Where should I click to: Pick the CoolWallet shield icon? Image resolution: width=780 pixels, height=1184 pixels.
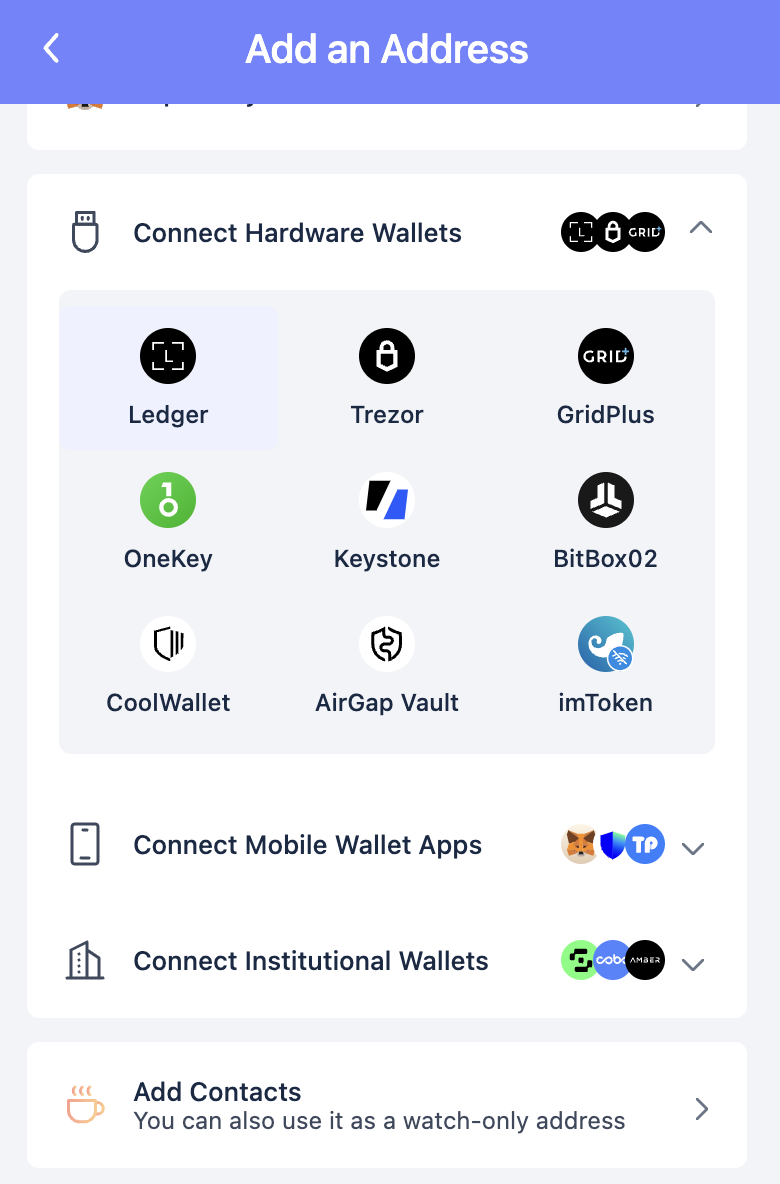coord(168,644)
